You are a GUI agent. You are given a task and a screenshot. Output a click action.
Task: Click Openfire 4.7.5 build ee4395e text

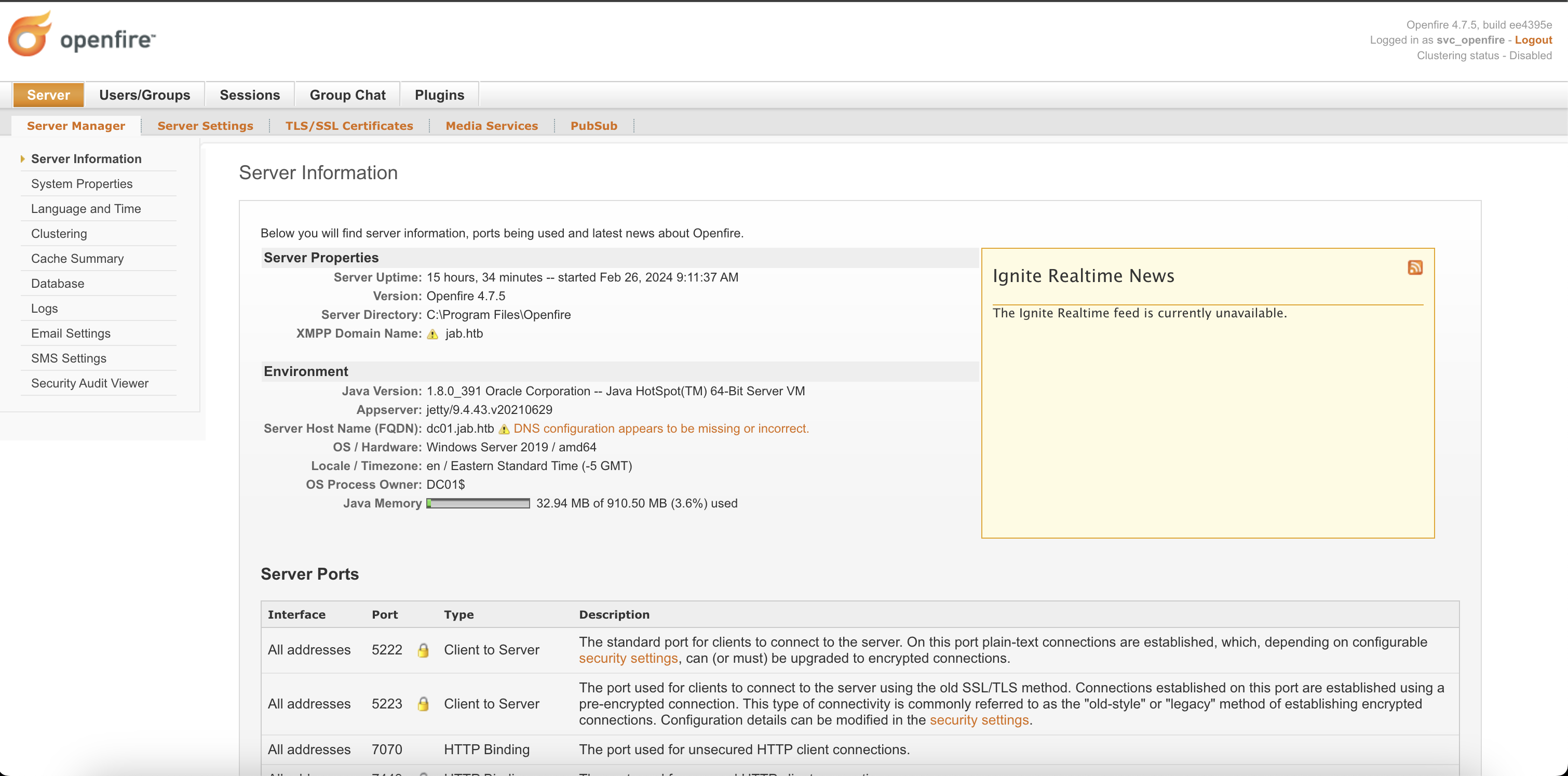(1479, 25)
